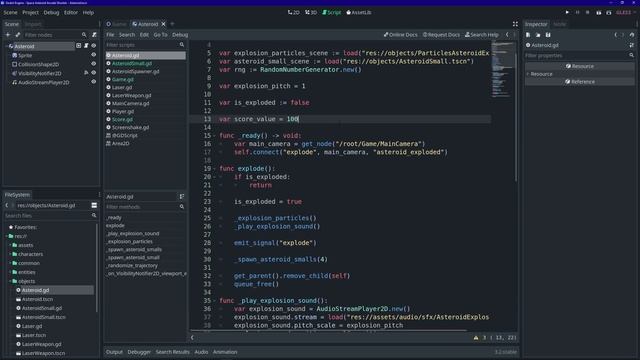Collapse the scripts panel with the left arrow
The image size is (640, 360).
pyautogui.click(x=192, y=338)
